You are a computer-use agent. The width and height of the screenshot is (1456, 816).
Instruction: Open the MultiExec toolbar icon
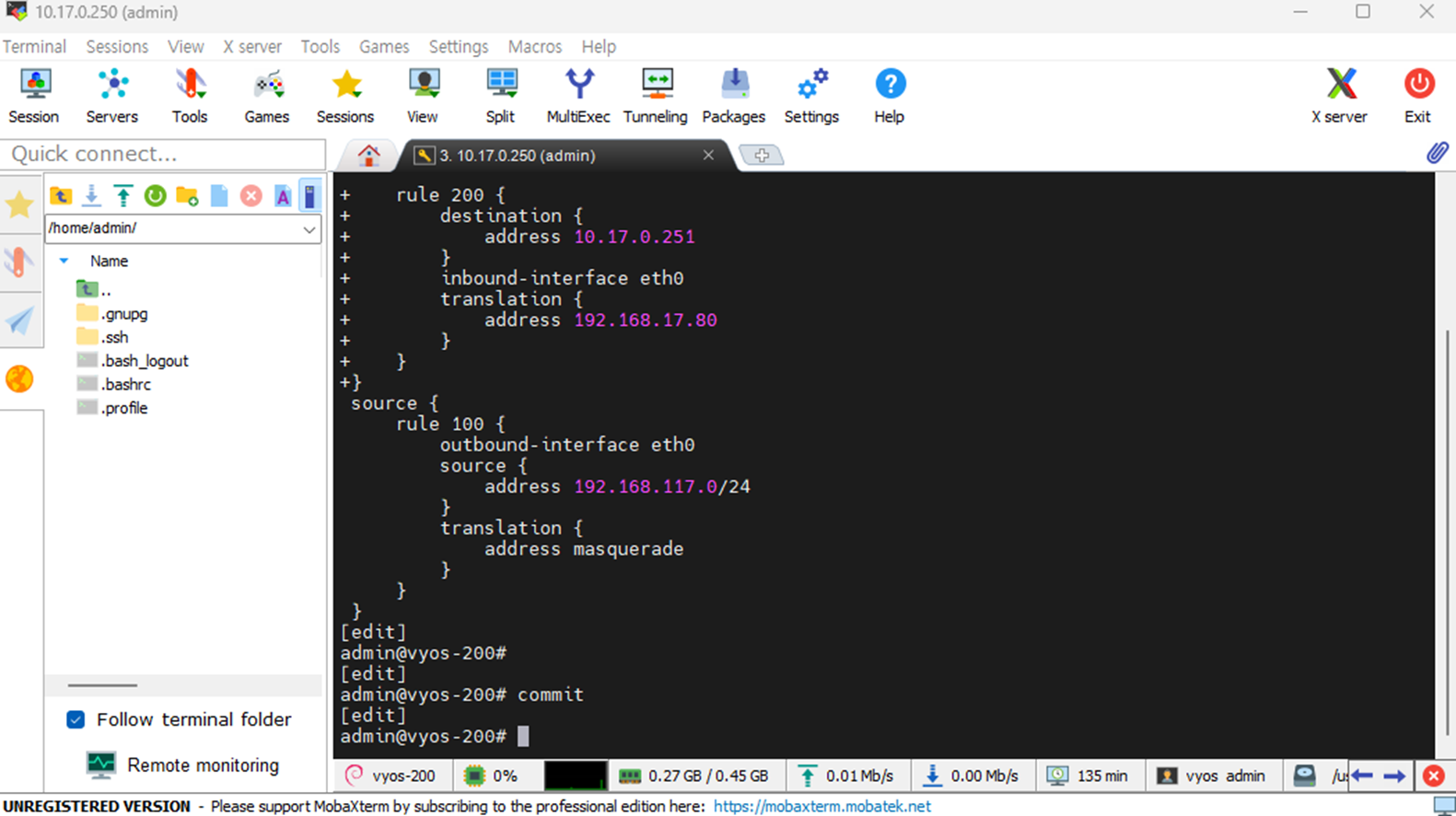[x=578, y=96]
